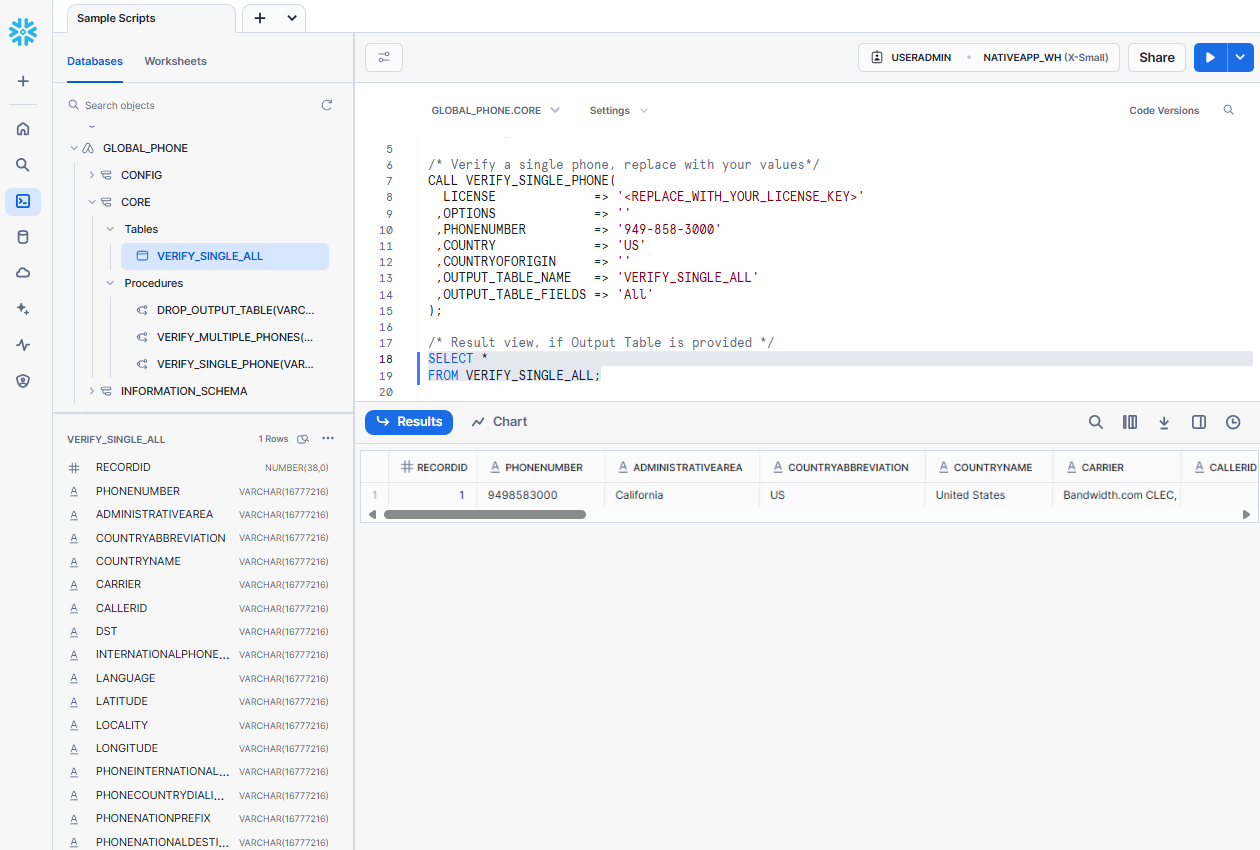Open query history clock icon
The width and height of the screenshot is (1260, 850).
(1233, 422)
